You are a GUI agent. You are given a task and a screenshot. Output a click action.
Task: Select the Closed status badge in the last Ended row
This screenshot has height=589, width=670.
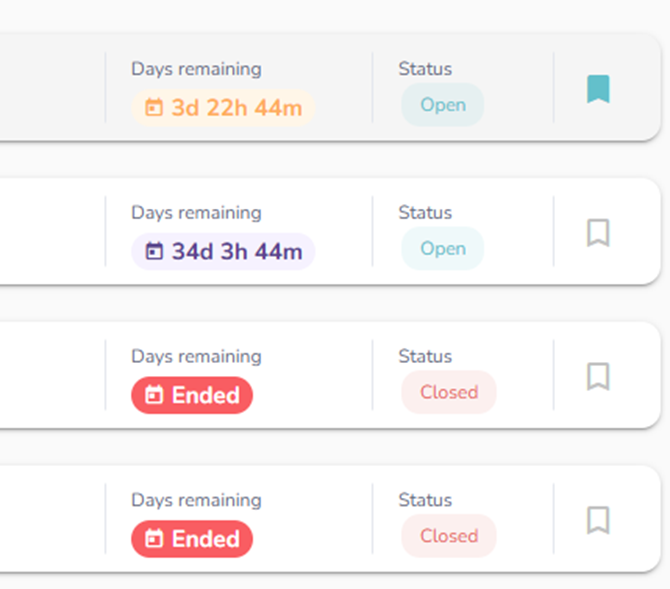449,536
